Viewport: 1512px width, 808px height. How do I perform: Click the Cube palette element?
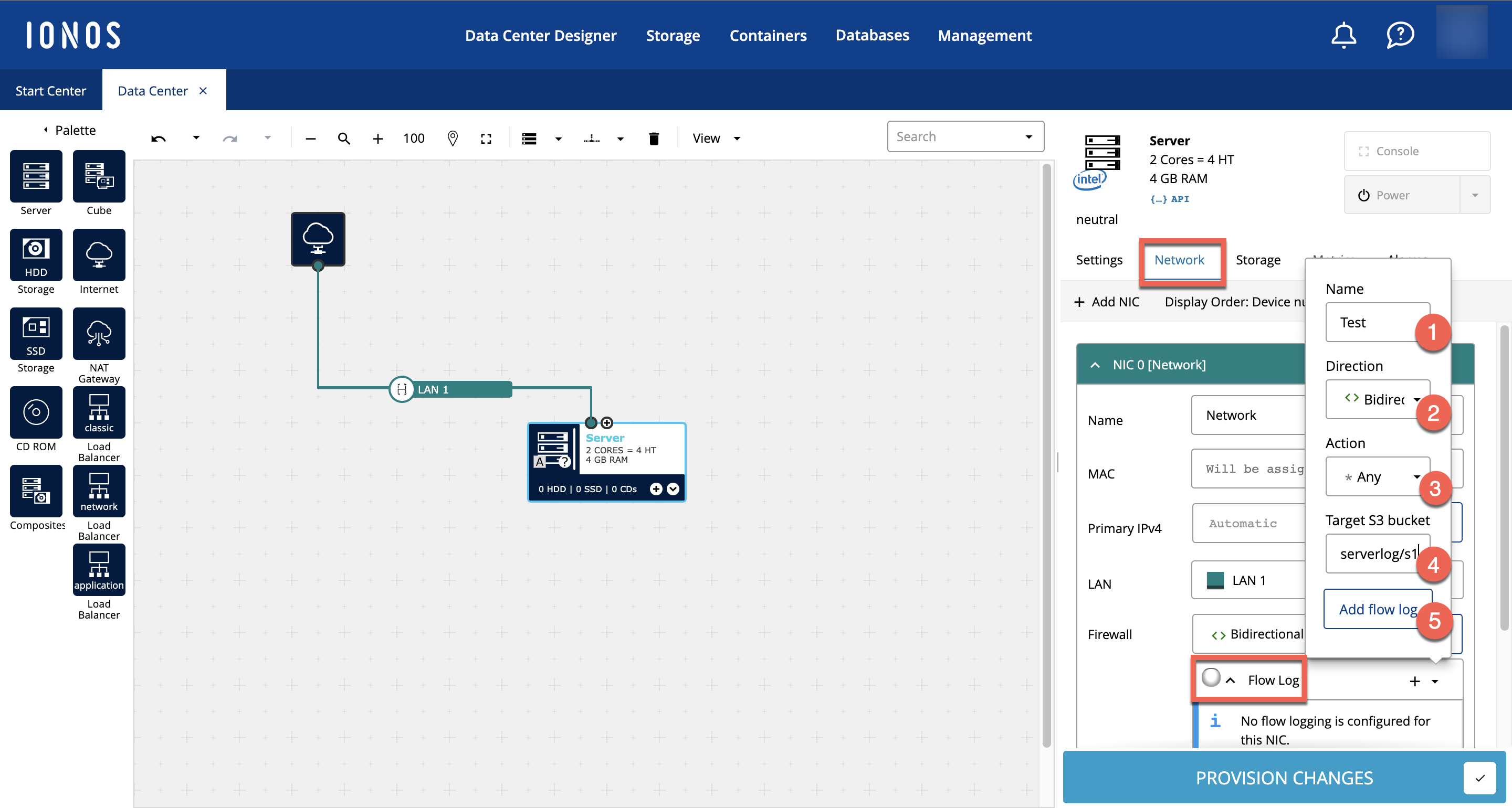tap(99, 176)
